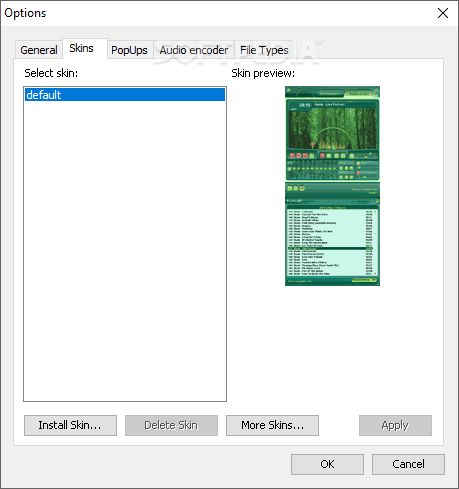Go to the File Types tab

point(264,50)
